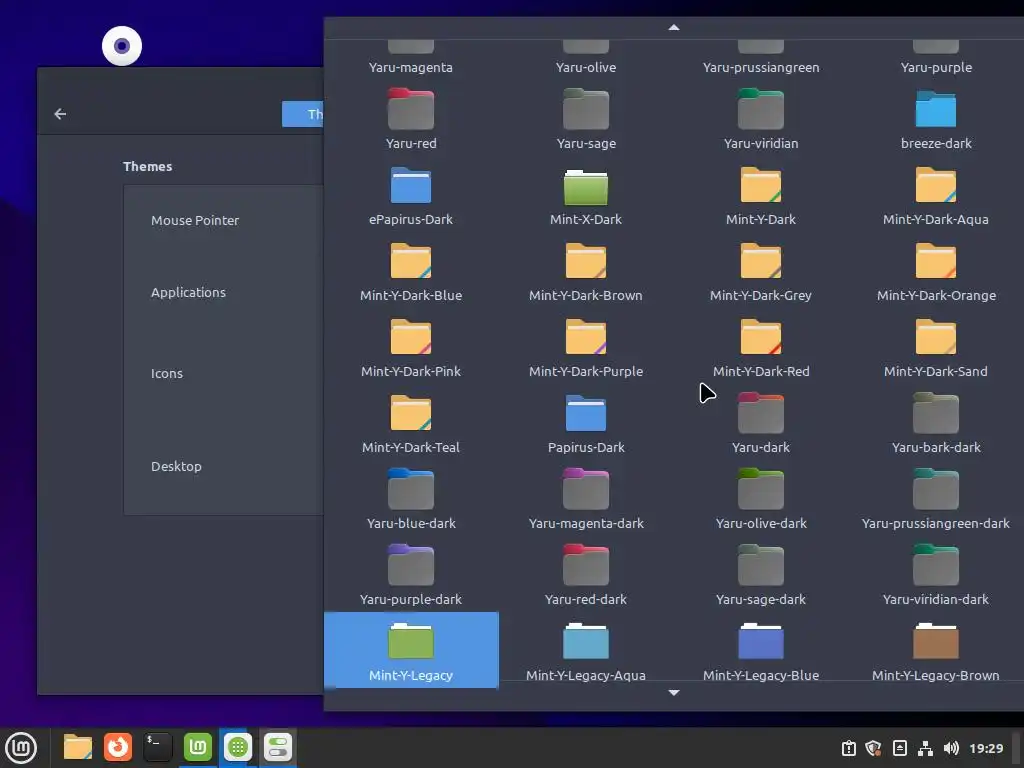This screenshot has height=768, width=1024.
Task: Launch Firefox from the panel
Action: tap(118, 747)
